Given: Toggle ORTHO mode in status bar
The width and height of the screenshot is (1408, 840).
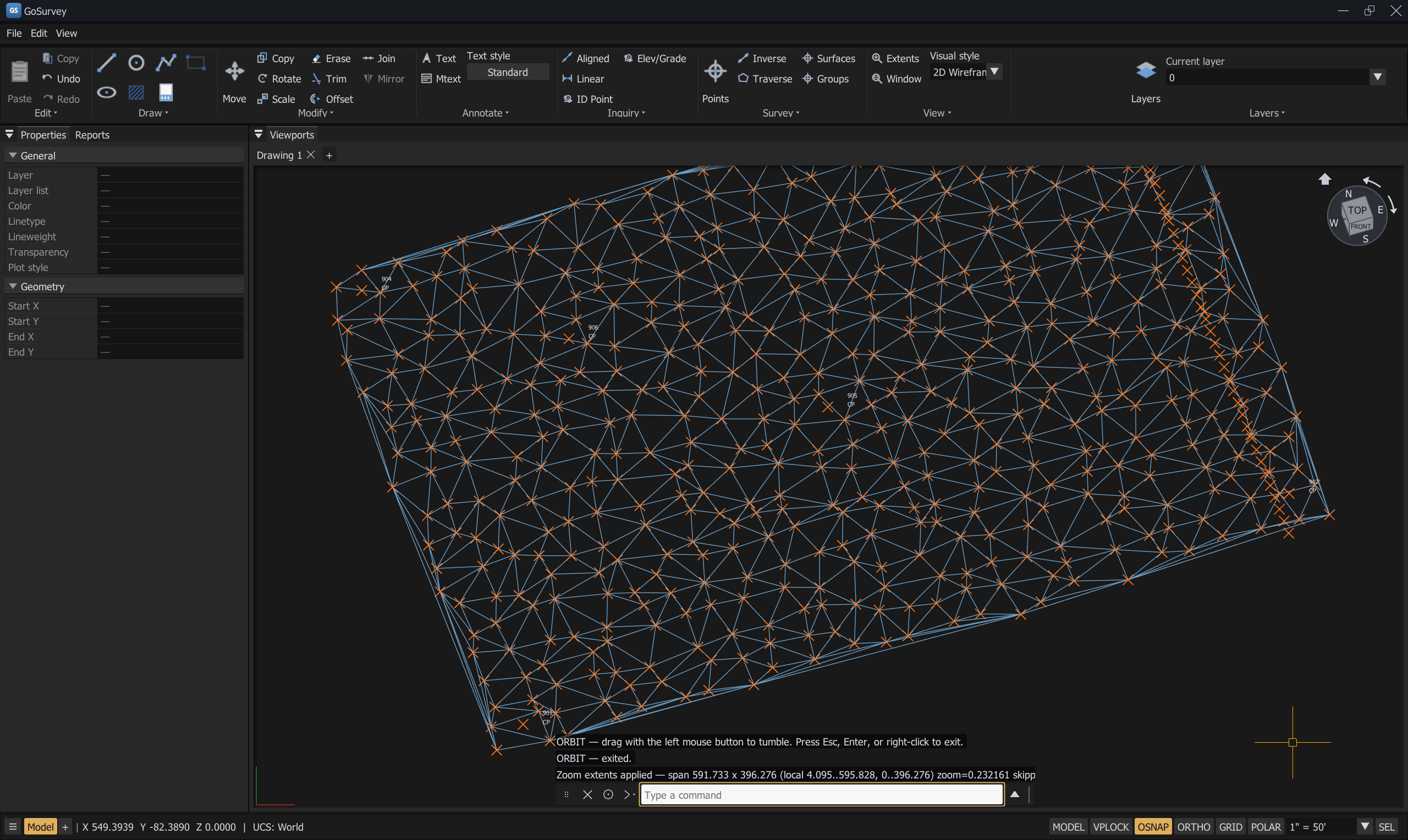Looking at the screenshot, I should 1193,826.
